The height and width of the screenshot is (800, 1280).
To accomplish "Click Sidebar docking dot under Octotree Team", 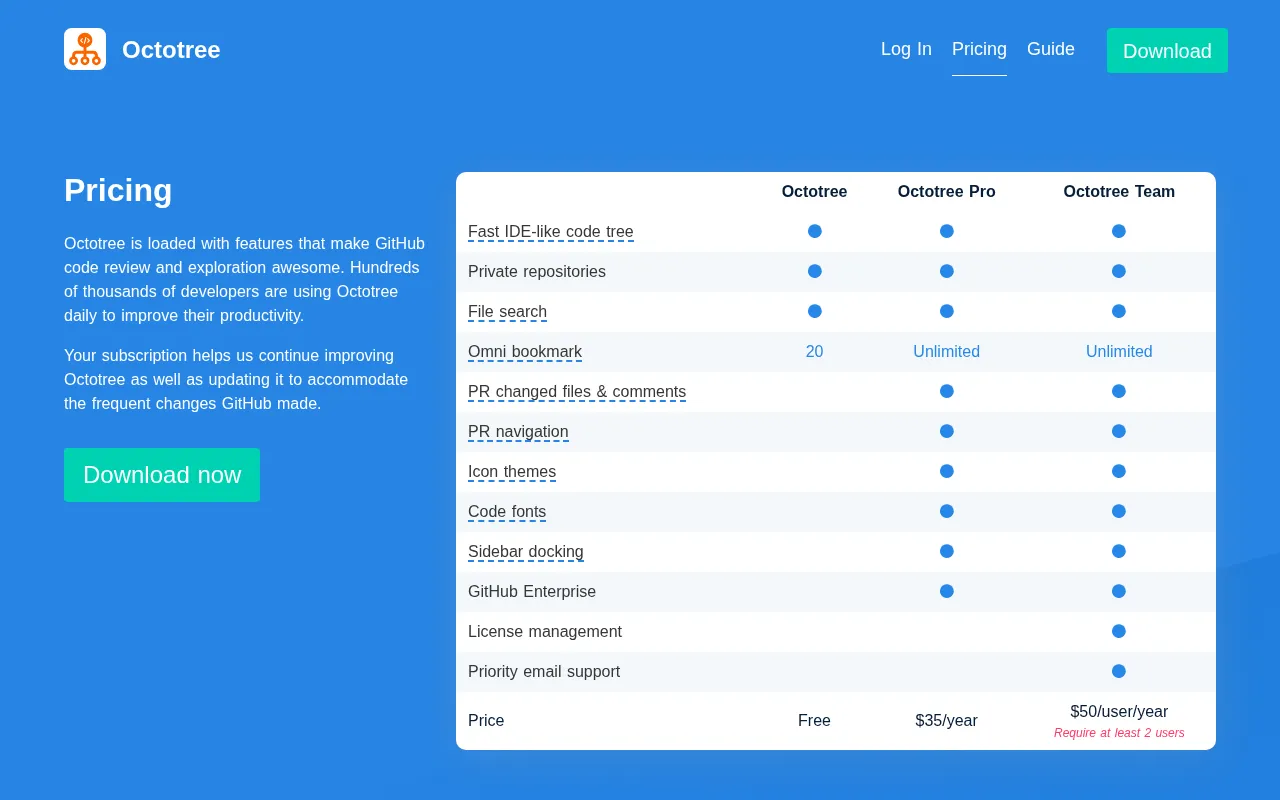I will tap(1119, 551).
